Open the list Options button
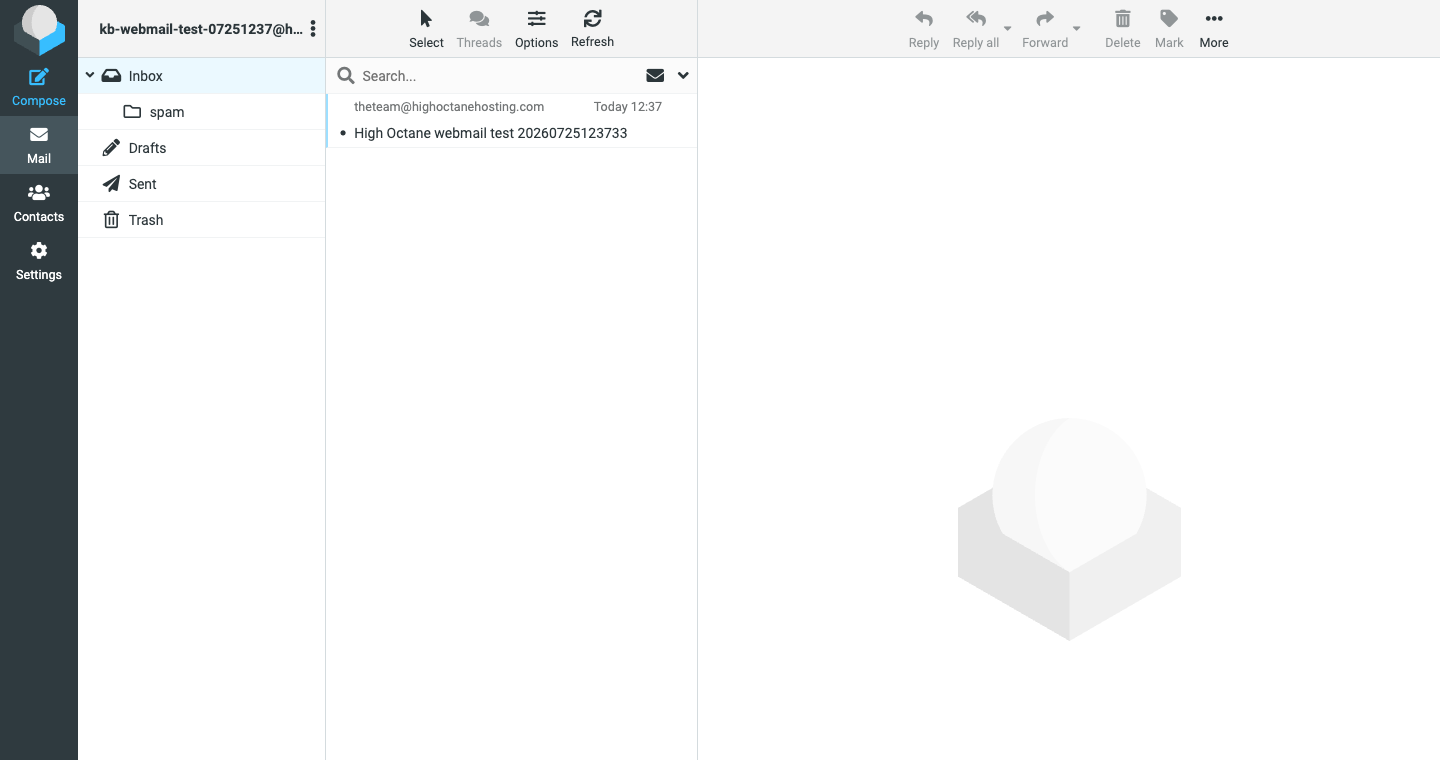The width and height of the screenshot is (1440, 760). (537, 29)
